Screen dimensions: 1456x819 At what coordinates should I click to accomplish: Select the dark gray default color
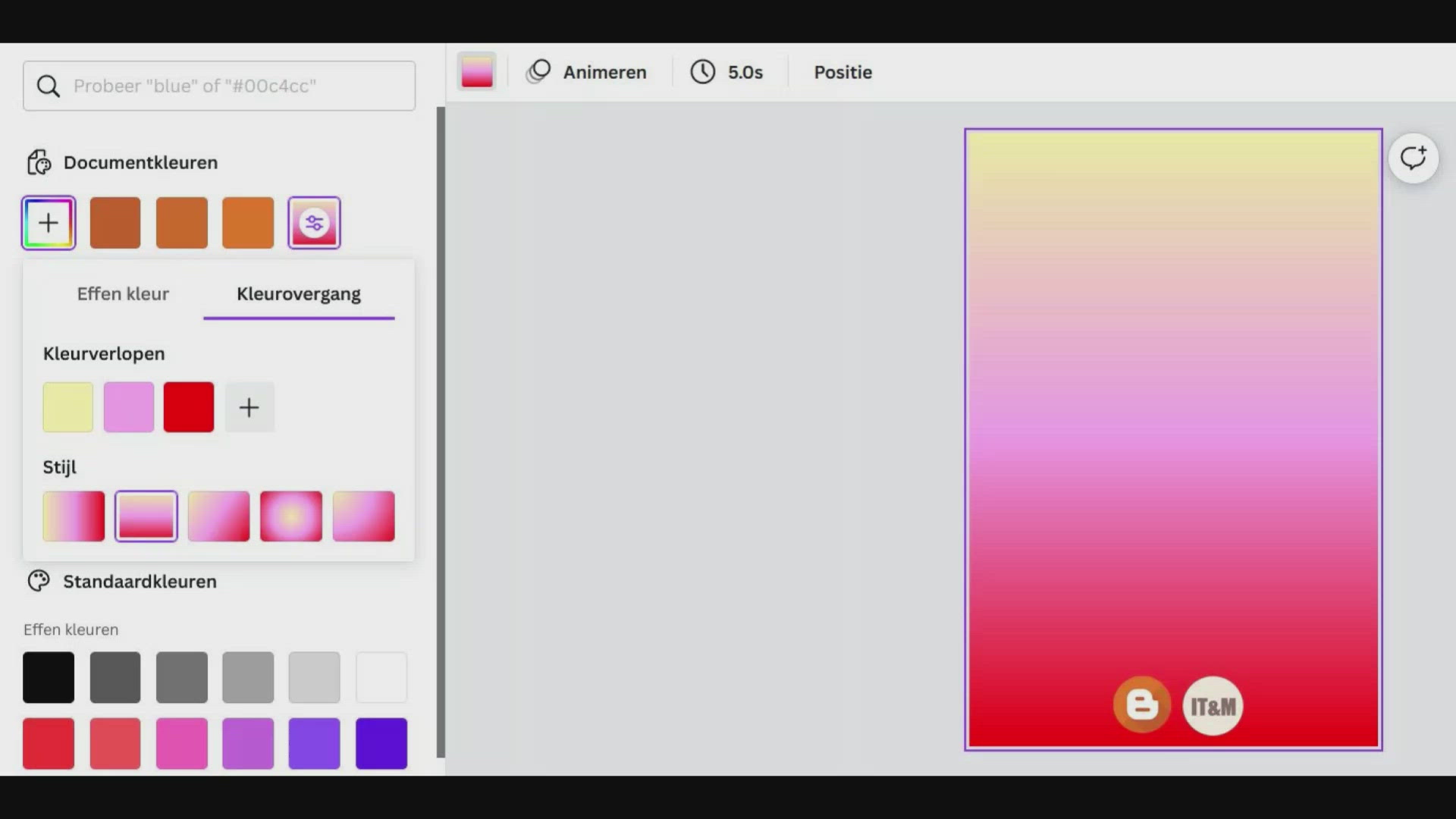(115, 677)
